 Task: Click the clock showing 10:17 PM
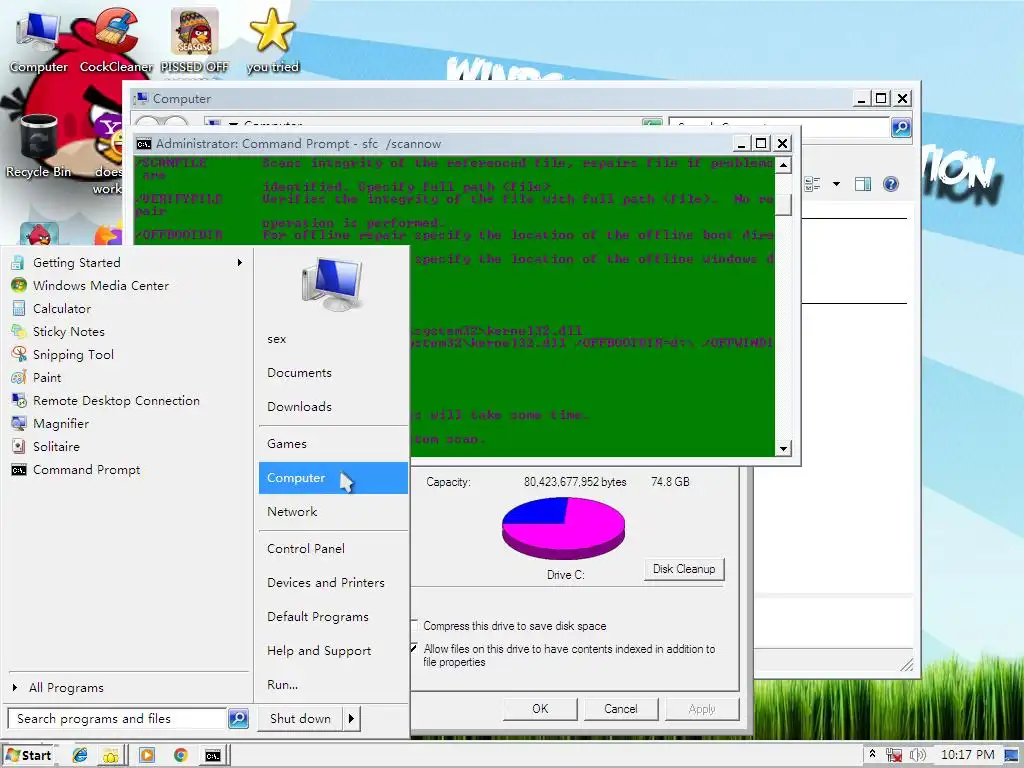pos(967,755)
